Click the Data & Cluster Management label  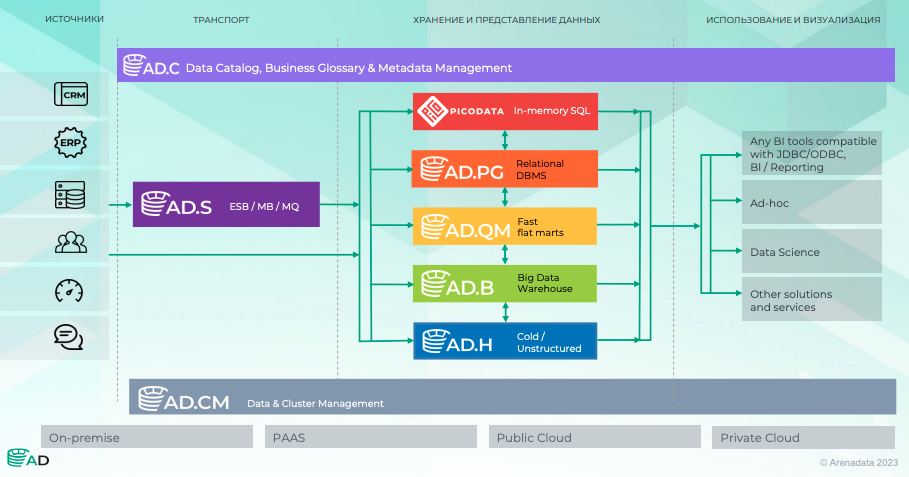[x=315, y=403]
